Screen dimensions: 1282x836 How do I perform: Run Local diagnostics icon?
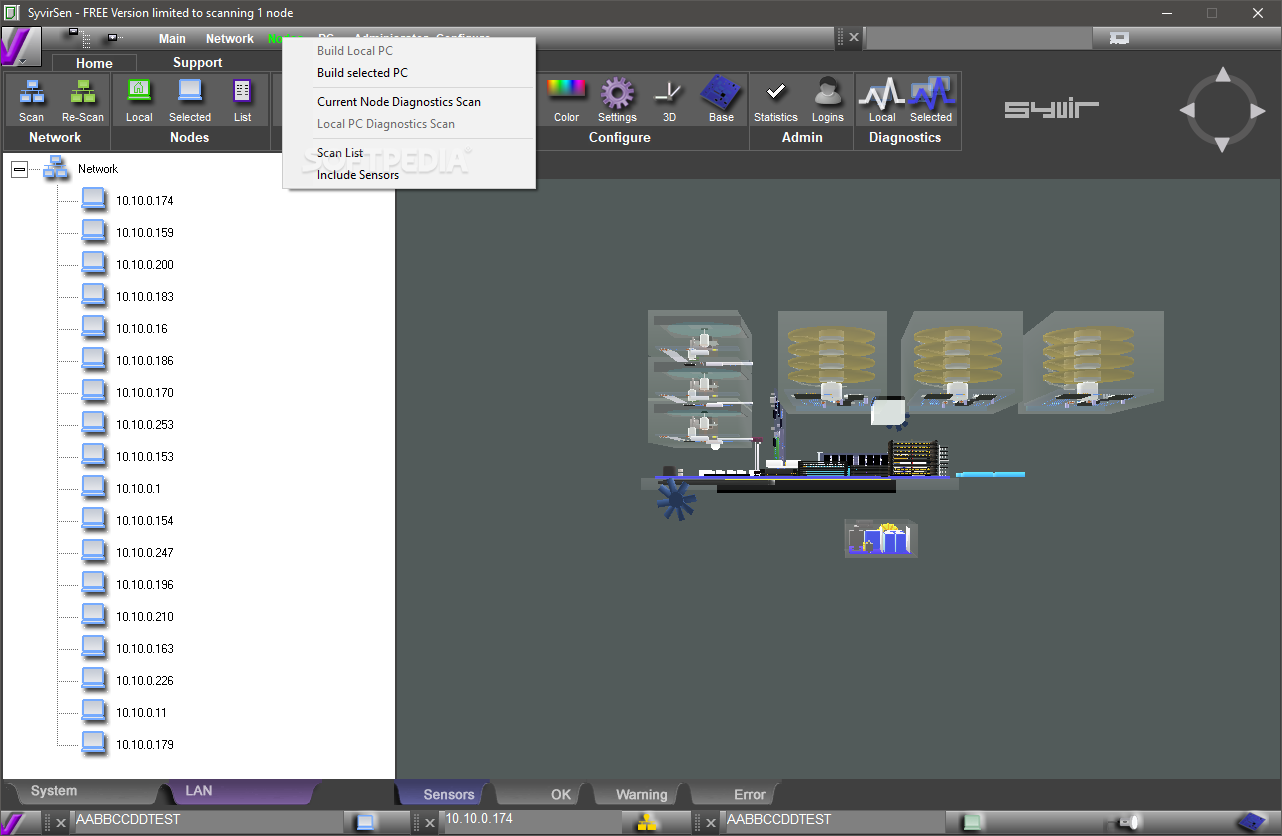[882, 93]
